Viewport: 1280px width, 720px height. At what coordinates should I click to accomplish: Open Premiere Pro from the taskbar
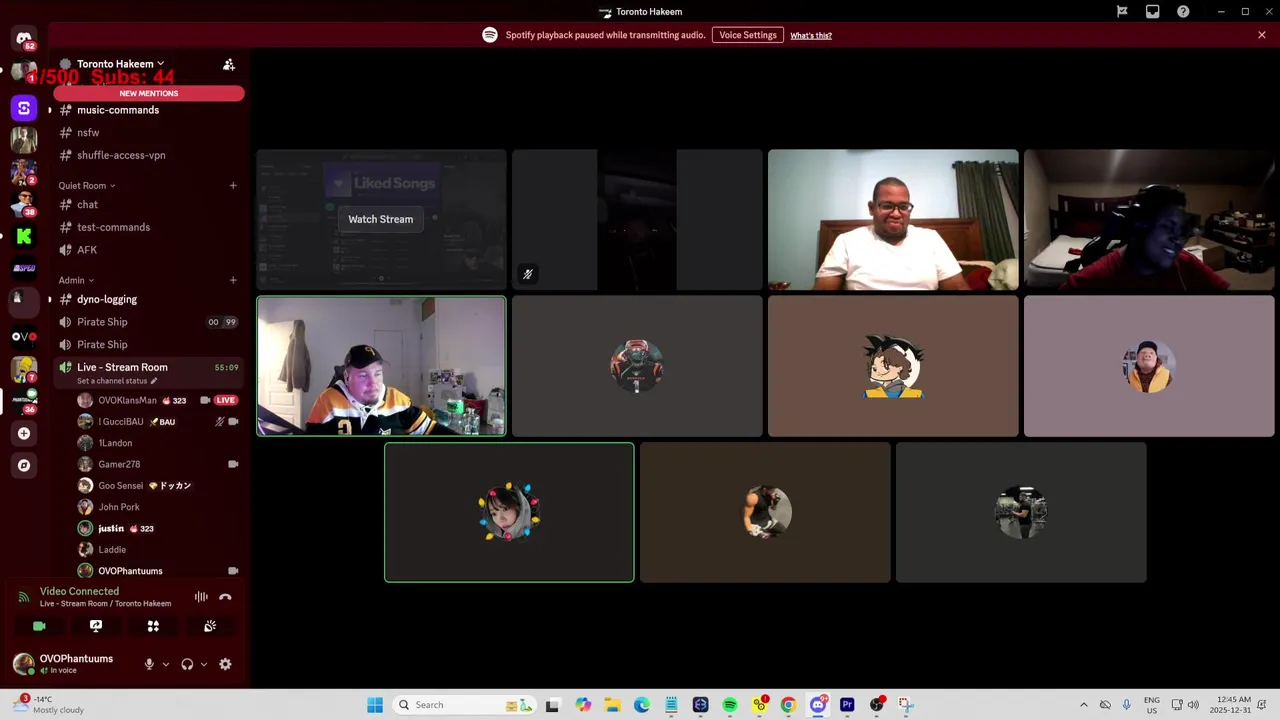[x=847, y=705]
